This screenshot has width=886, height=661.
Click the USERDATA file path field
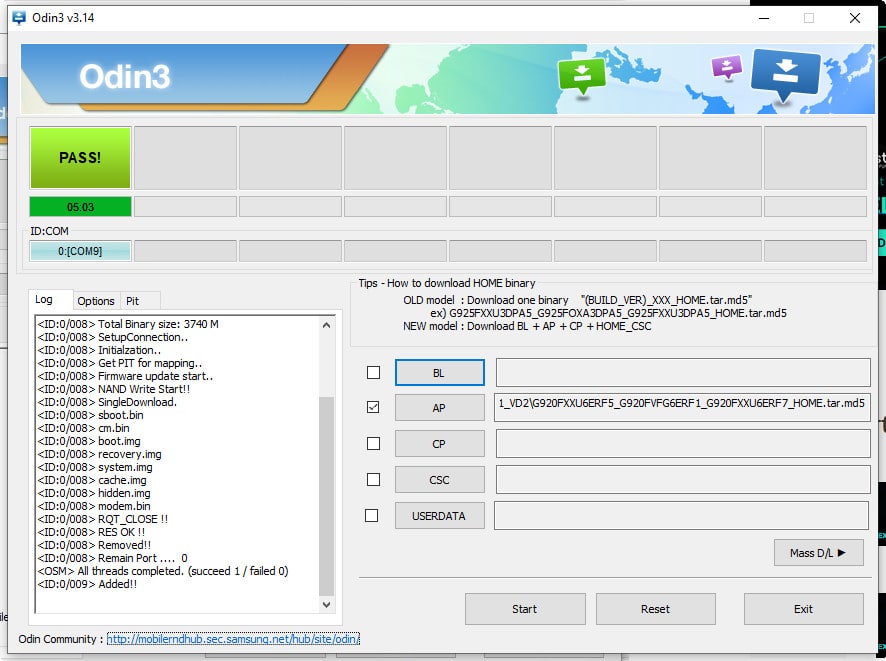pos(681,515)
